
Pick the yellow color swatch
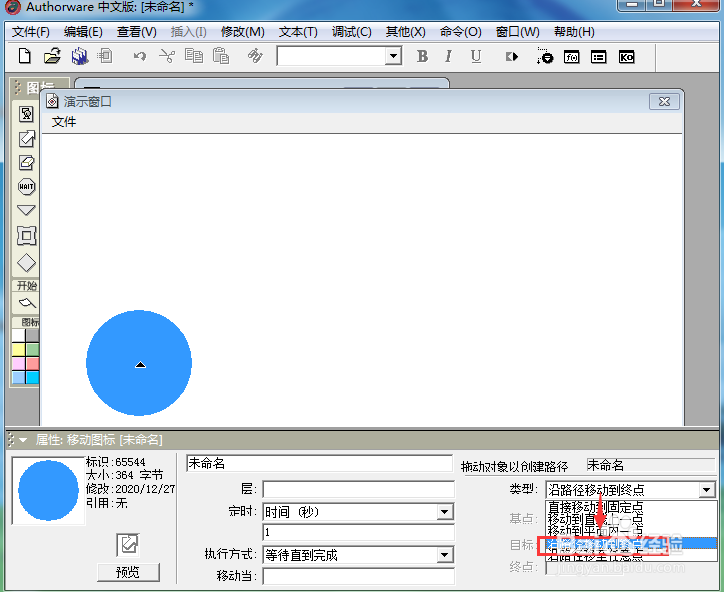coord(18,350)
